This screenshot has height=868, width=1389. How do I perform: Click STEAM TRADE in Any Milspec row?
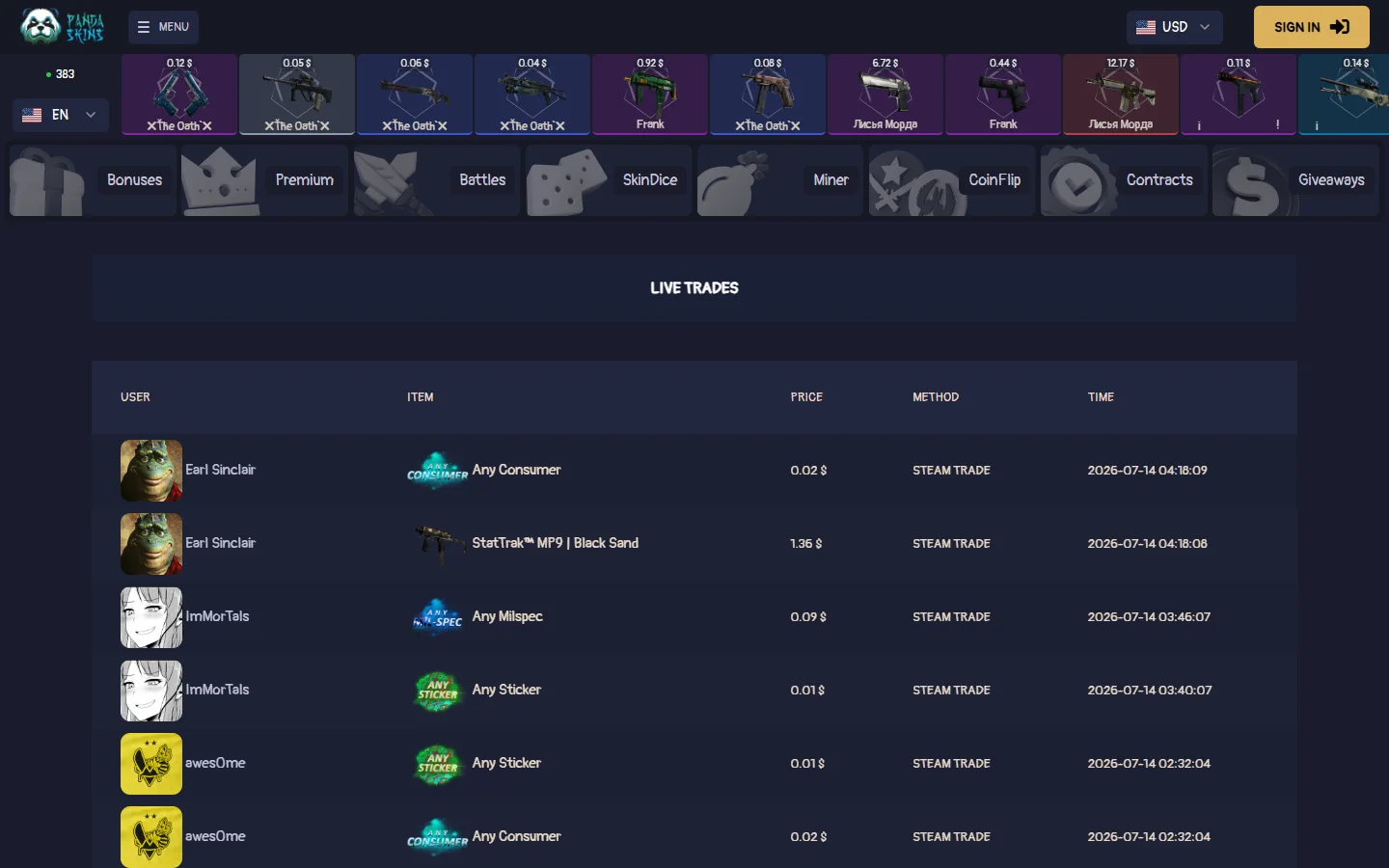tap(951, 617)
